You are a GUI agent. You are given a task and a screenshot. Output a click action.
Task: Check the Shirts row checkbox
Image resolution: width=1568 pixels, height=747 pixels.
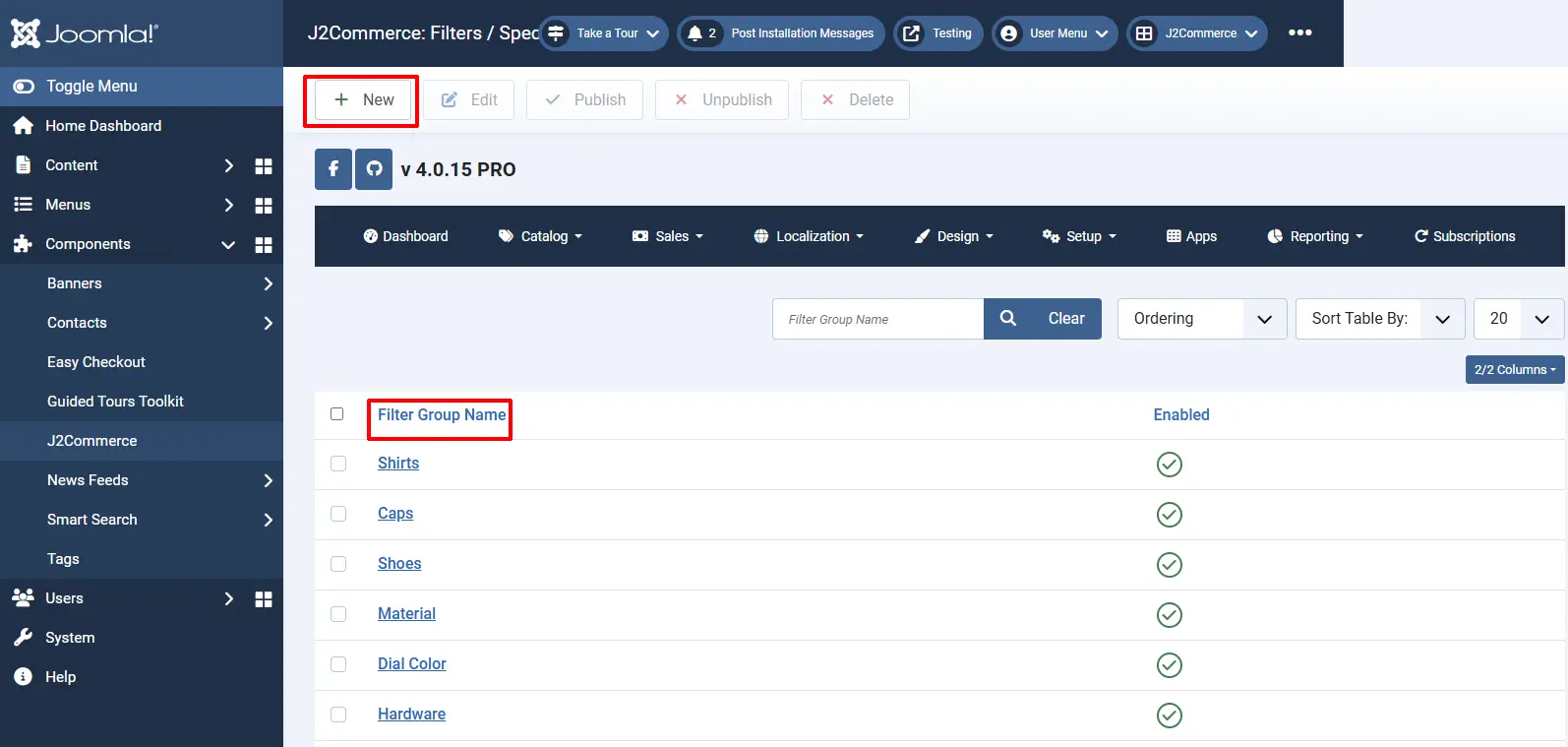click(x=338, y=464)
